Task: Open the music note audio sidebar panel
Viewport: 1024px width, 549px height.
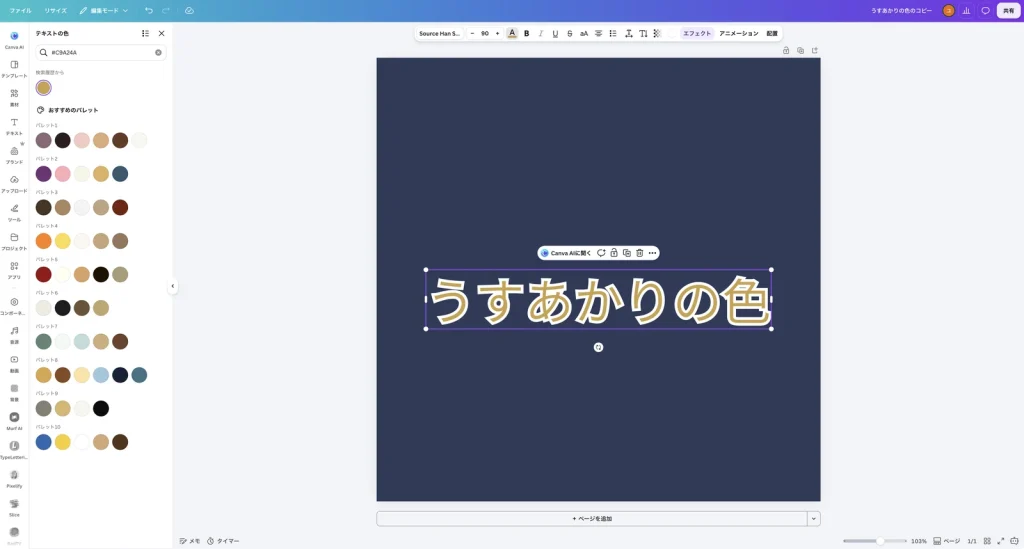Action: 14,334
